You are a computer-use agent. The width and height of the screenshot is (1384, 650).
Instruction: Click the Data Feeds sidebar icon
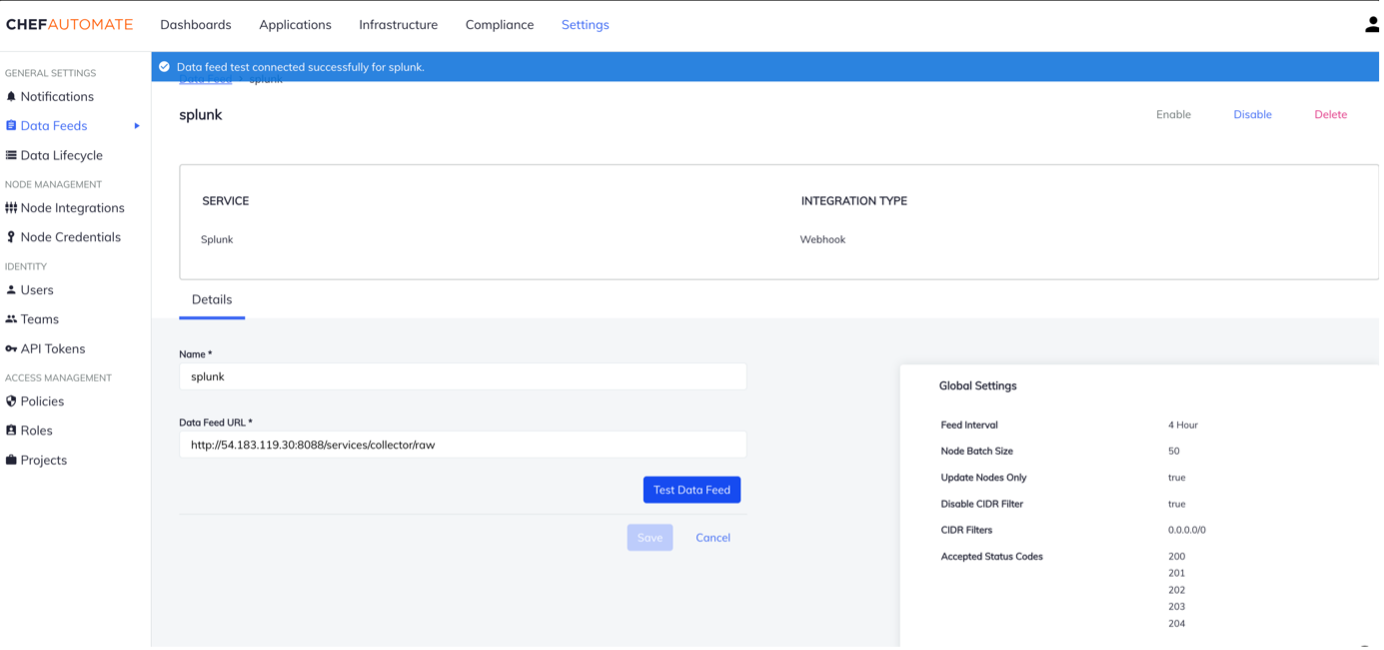point(11,126)
